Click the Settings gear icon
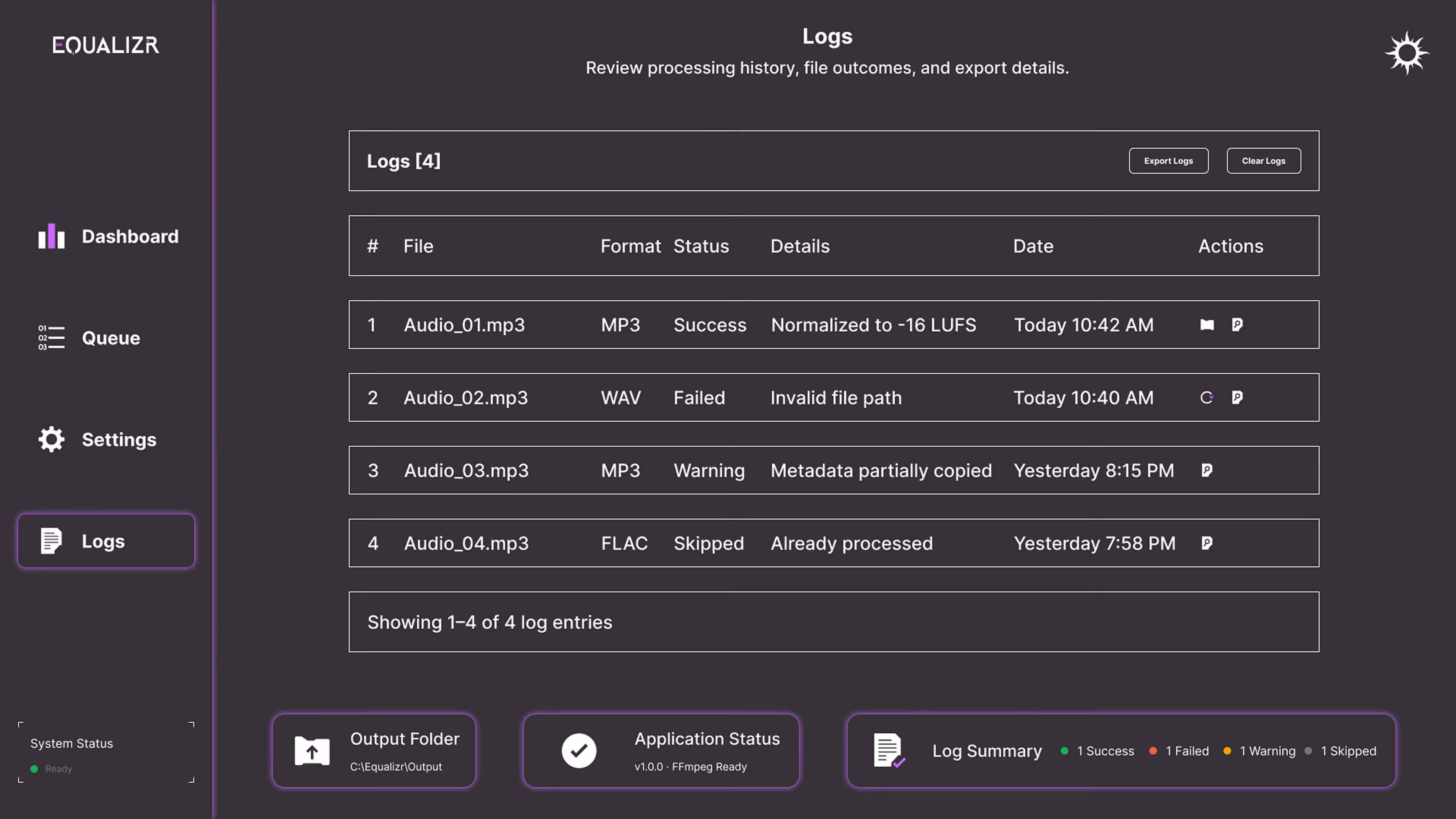This screenshot has width=1456, height=819. click(x=52, y=439)
